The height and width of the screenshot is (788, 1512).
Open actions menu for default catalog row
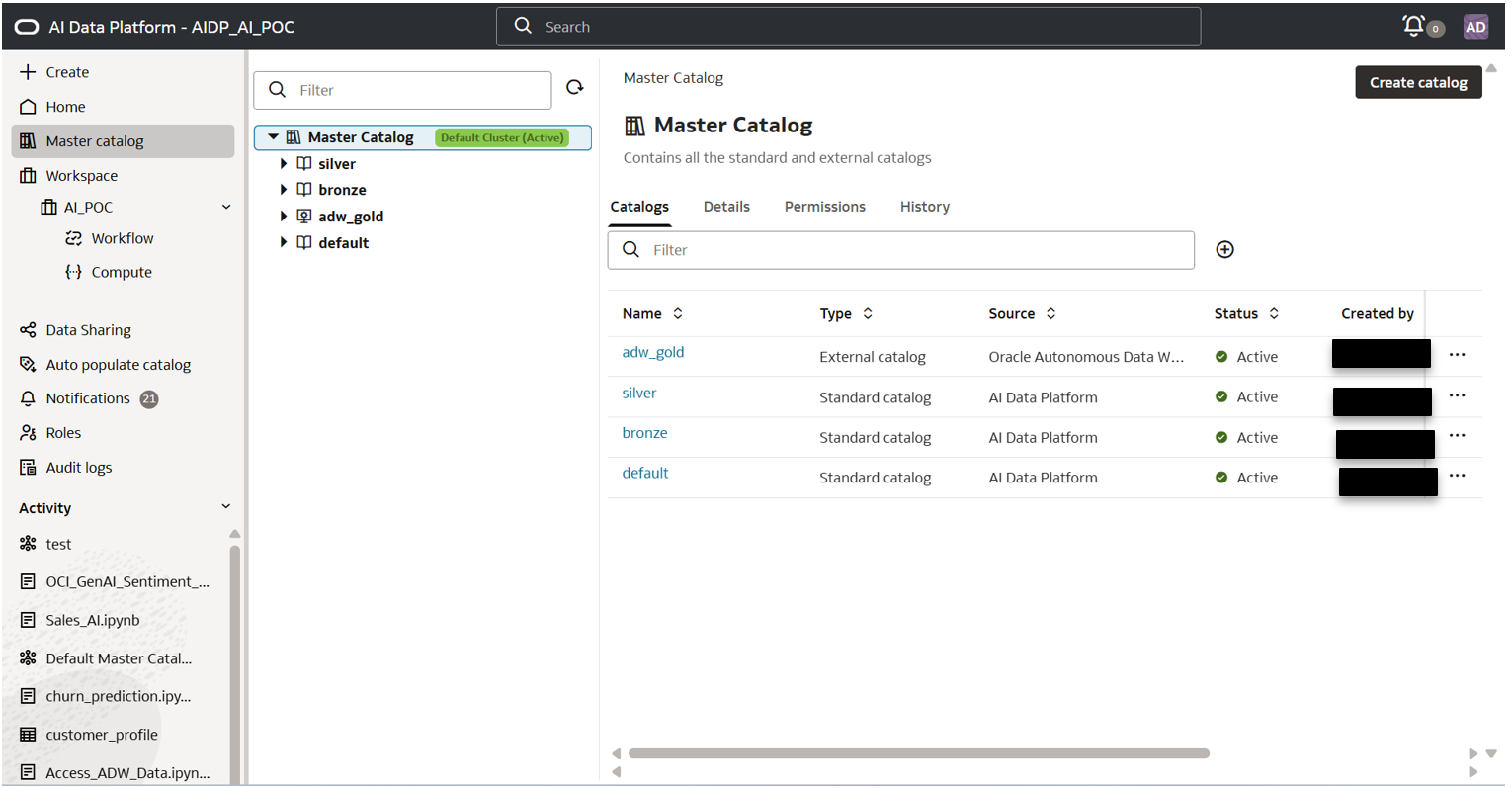pos(1457,476)
